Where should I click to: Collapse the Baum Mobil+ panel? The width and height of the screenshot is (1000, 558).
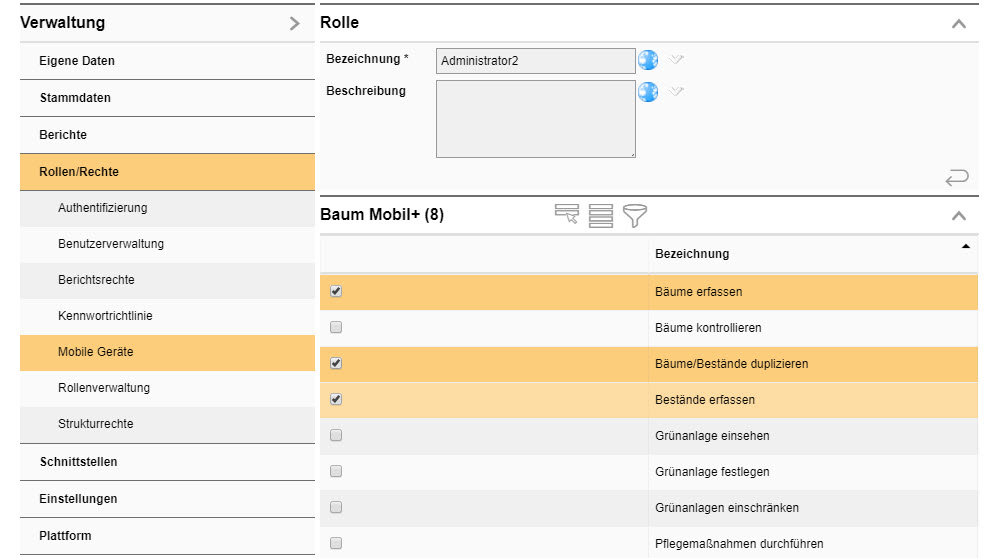[959, 216]
